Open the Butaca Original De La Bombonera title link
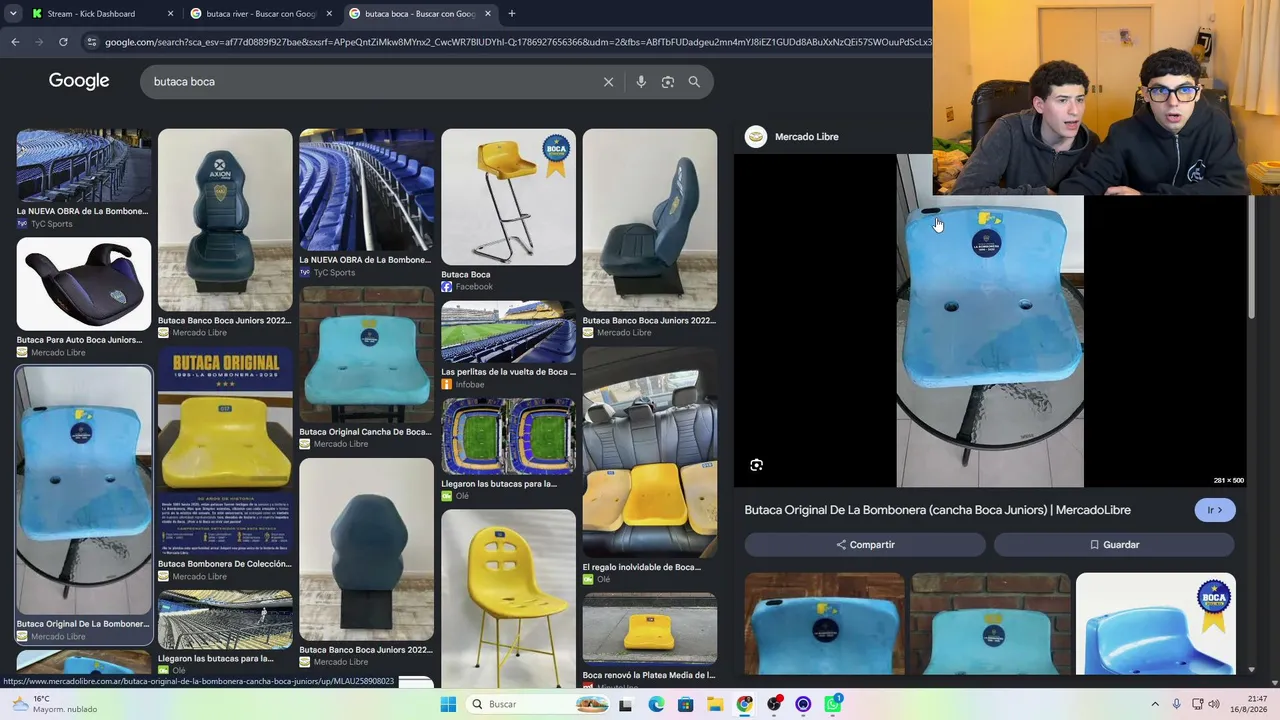 point(938,510)
